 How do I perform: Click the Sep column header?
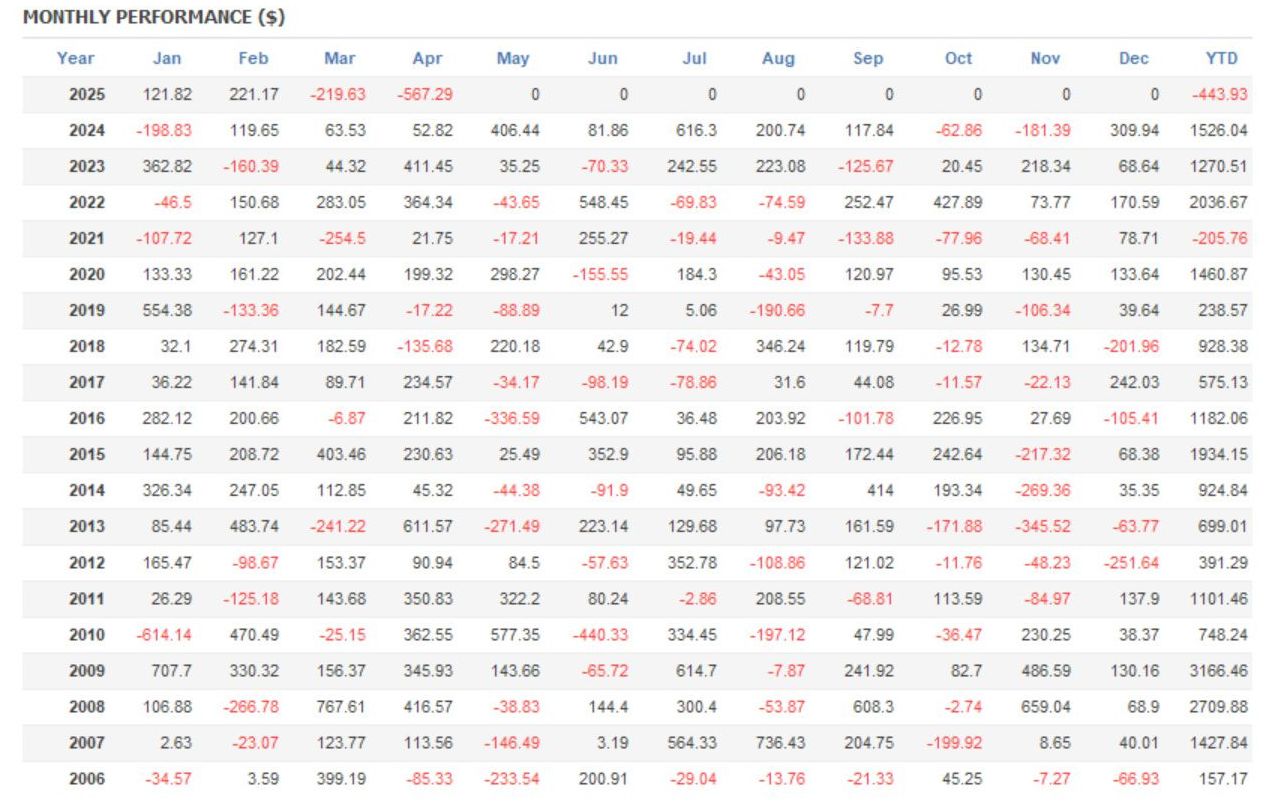pyautogui.click(x=868, y=58)
